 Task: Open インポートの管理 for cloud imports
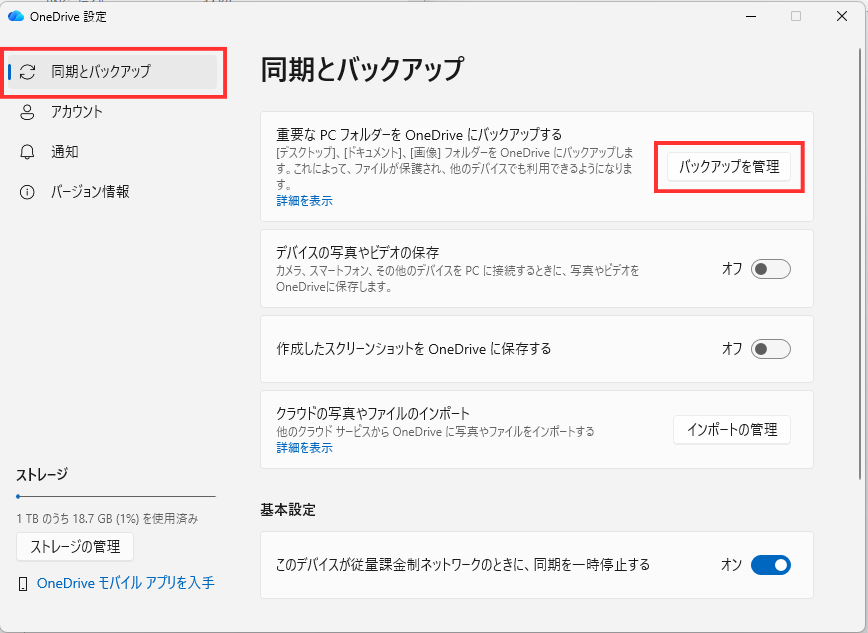coord(731,430)
